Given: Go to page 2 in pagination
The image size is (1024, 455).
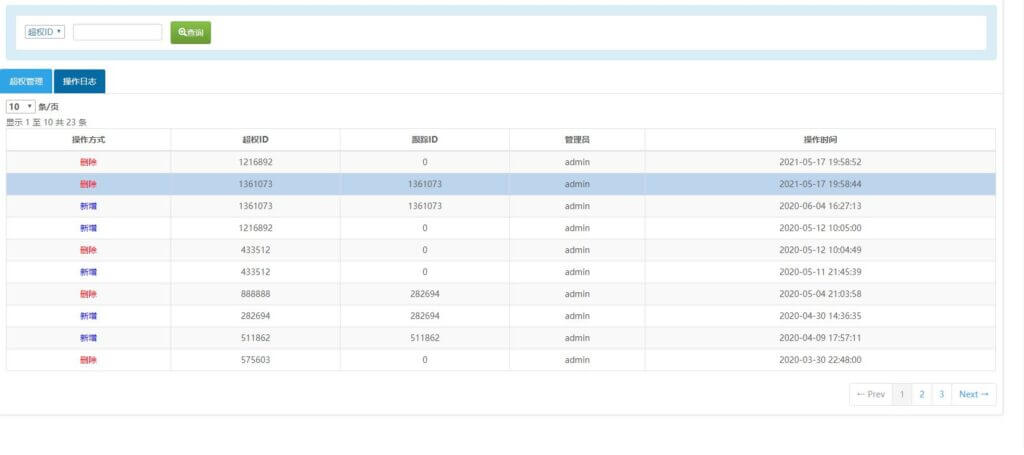Looking at the screenshot, I should pyautogui.click(x=921, y=394).
